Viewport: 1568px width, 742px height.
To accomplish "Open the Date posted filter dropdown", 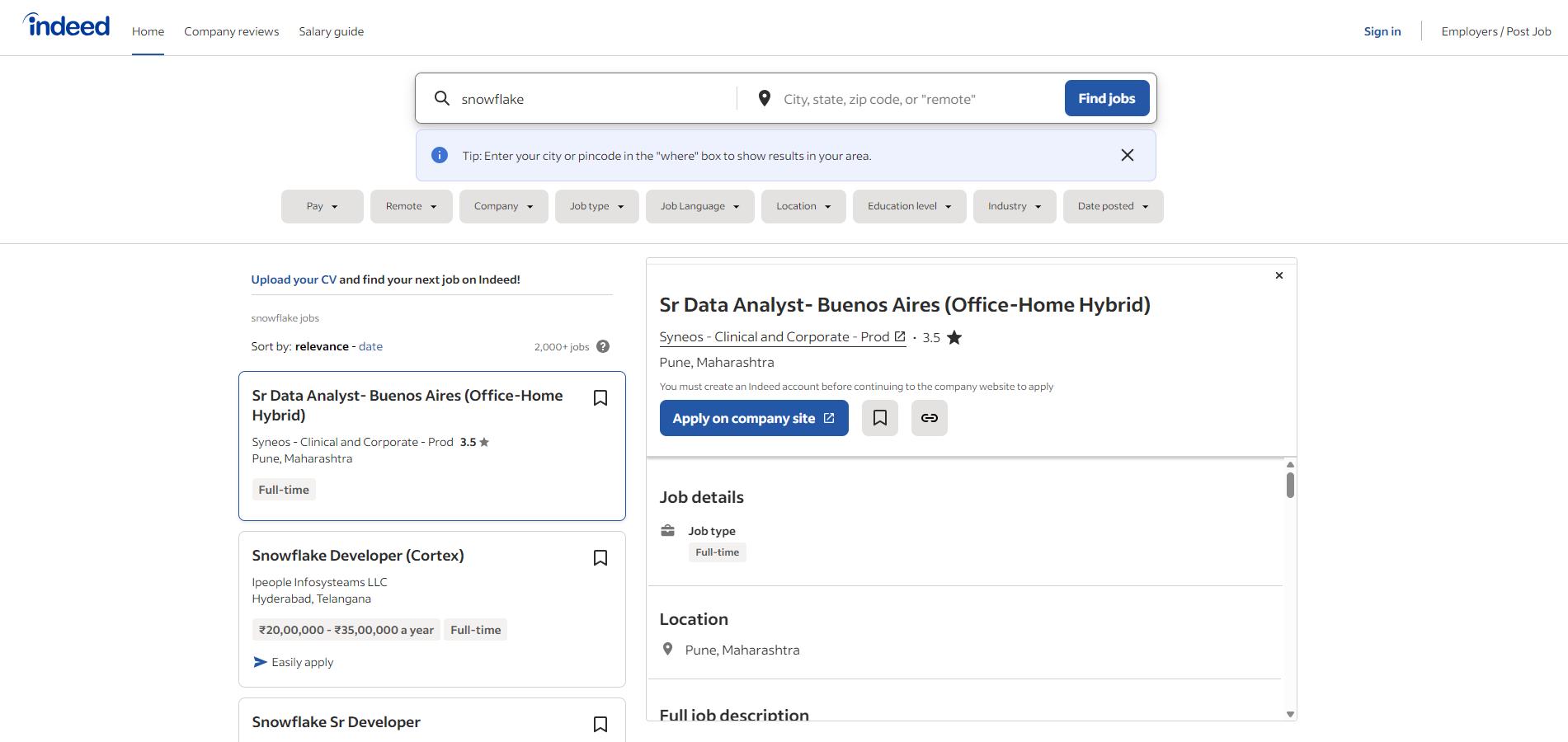I will coord(1113,206).
